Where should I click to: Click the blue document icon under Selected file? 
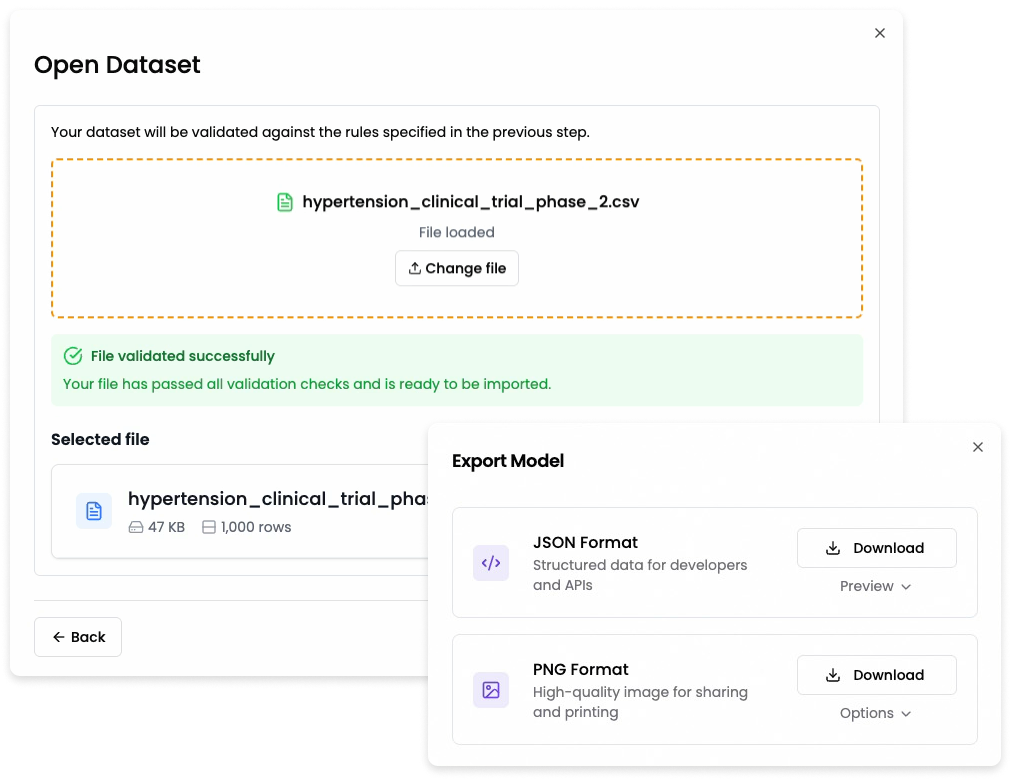(x=94, y=511)
